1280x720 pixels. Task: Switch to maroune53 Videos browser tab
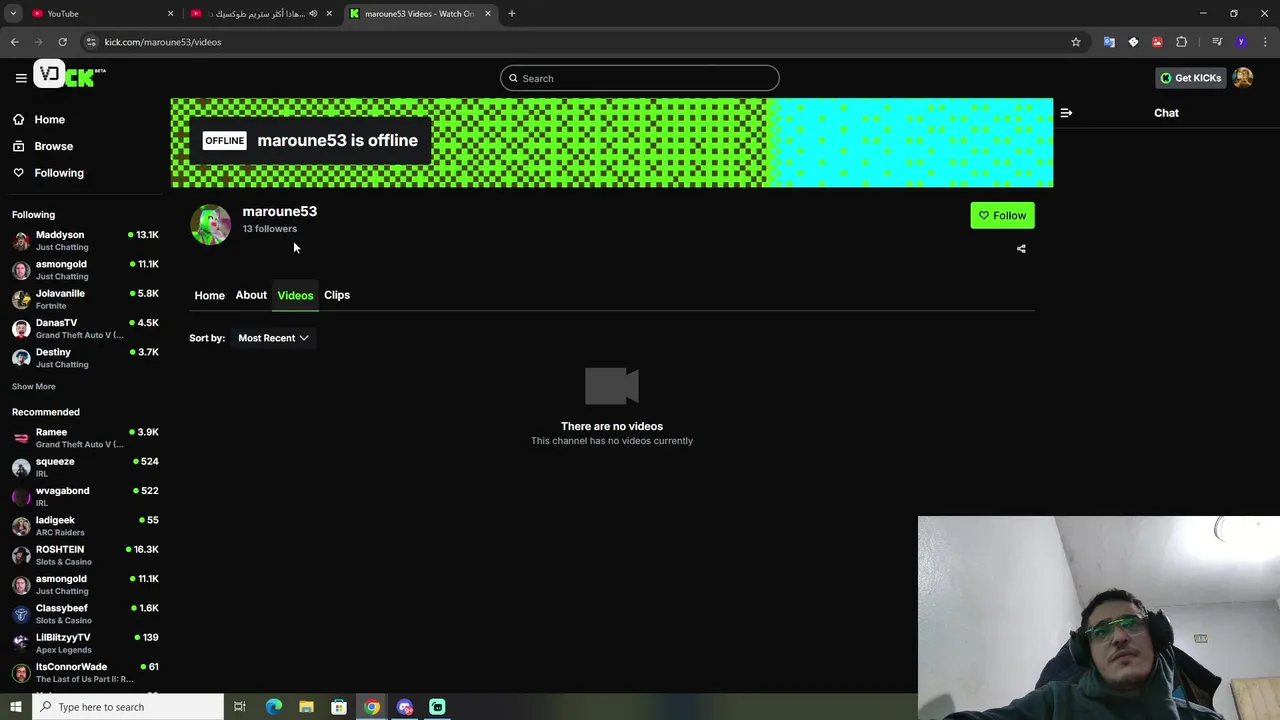coord(420,14)
